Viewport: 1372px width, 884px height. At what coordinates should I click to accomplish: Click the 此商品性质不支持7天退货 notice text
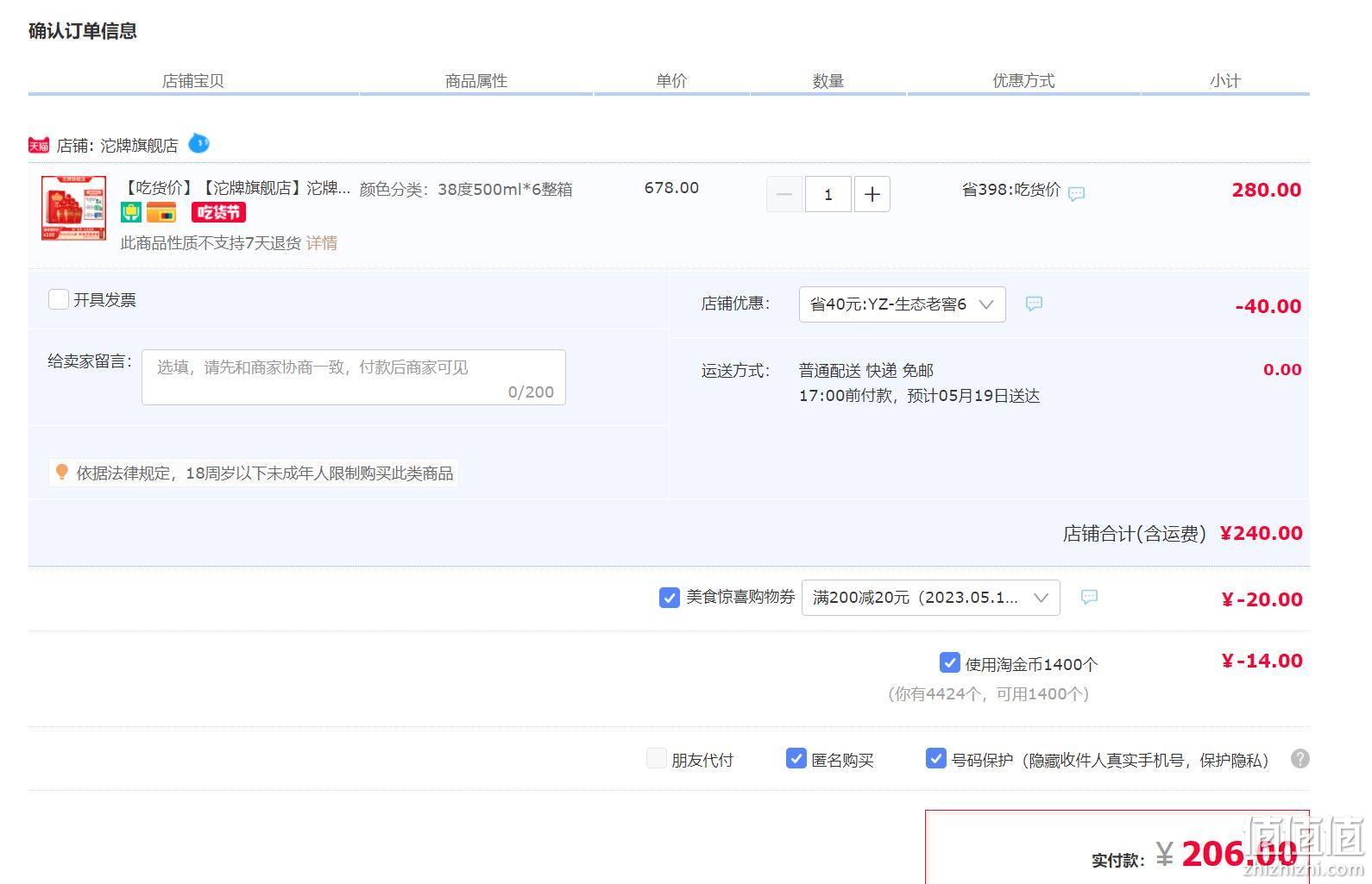tap(211, 243)
